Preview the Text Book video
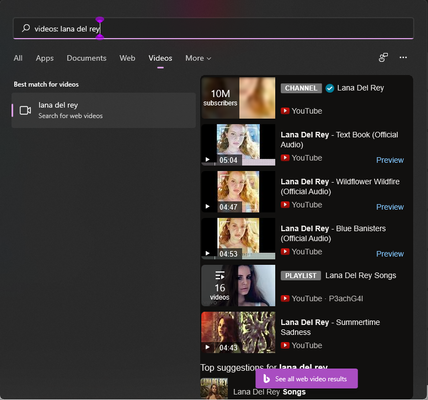Image resolution: width=428 pixels, height=400 pixels. point(390,160)
